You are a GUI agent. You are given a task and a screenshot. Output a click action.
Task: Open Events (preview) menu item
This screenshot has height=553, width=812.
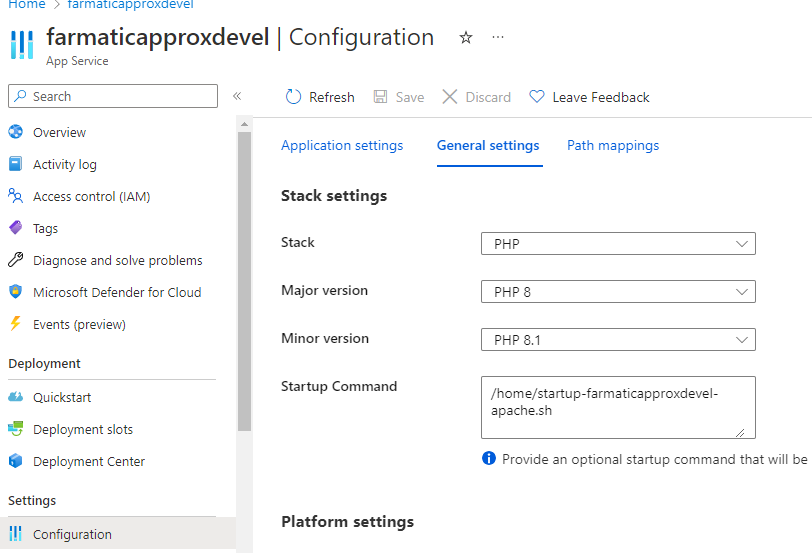[79, 325]
